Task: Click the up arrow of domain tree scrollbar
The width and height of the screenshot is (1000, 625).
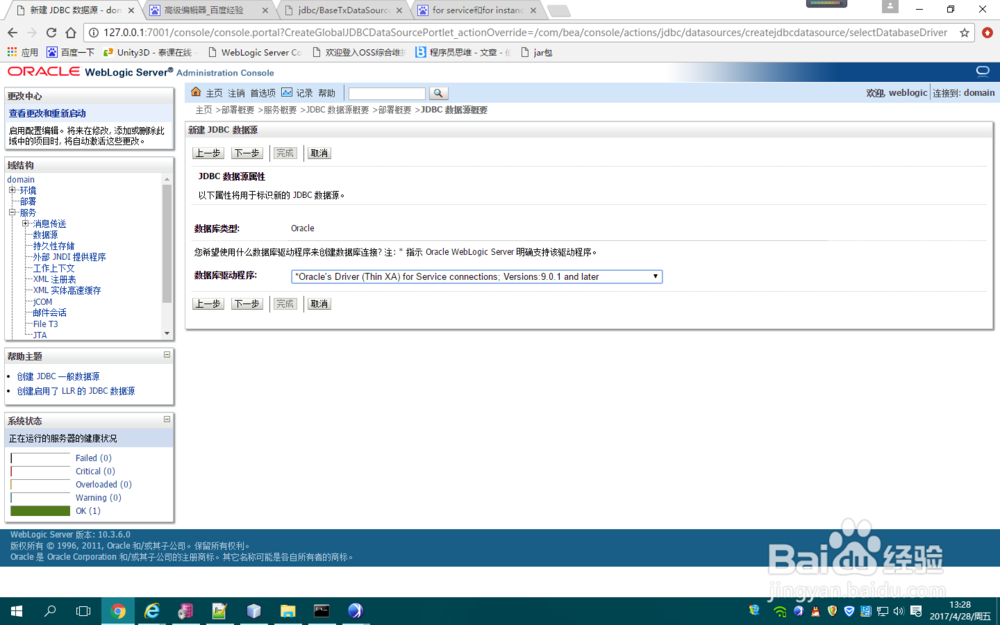Action: point(167,179)
